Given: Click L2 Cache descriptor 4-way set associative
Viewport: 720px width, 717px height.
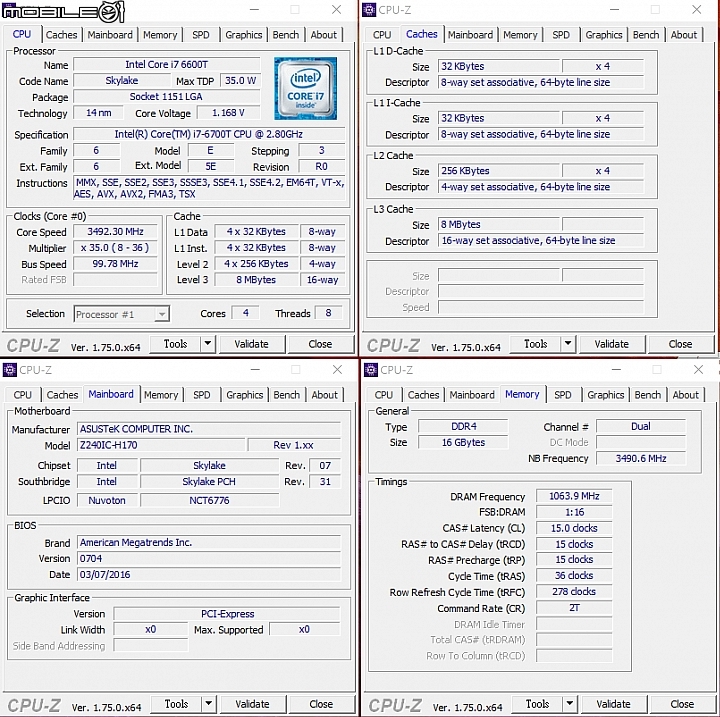Looking at the screenshot, I should (x=540, y=187).
